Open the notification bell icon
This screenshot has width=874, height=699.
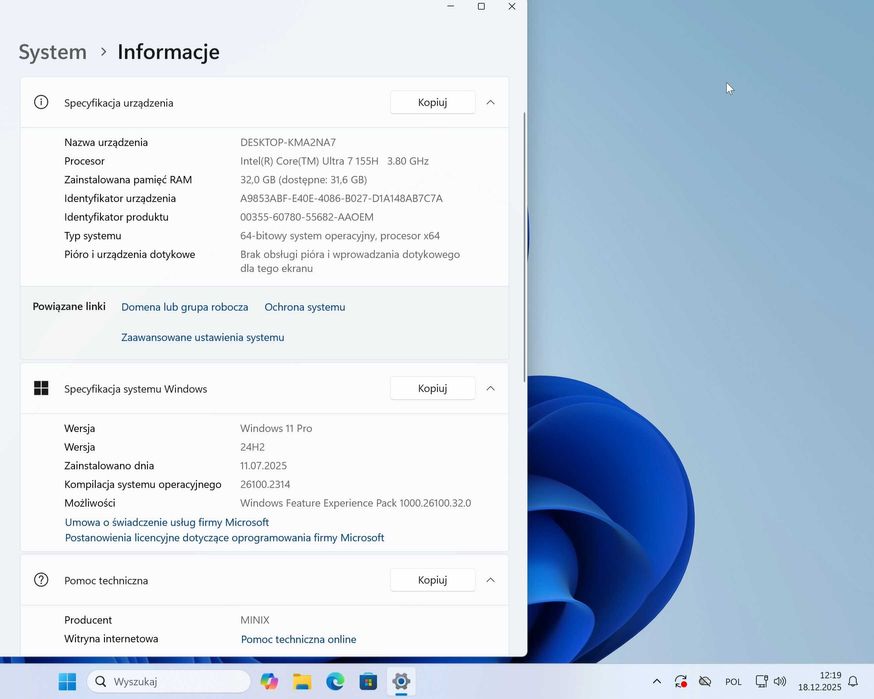point(853,681)
